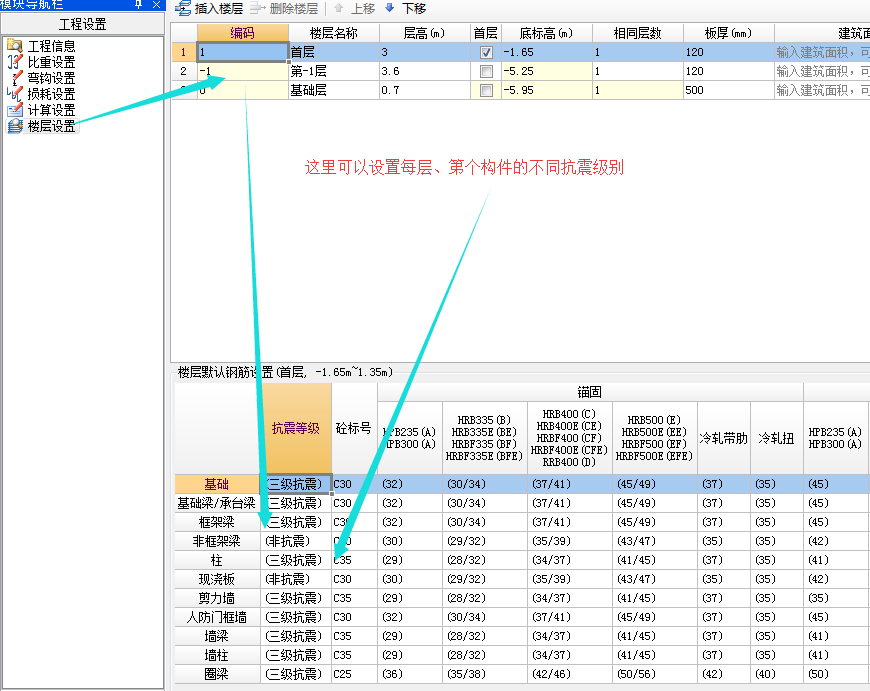Click the 相同层数 column header
The height and width of the screenshot is (691, 870).
(638, 33)
